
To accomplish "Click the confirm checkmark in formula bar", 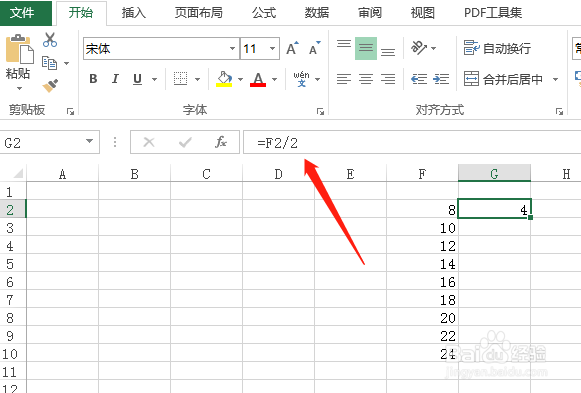I will point(185,142).
